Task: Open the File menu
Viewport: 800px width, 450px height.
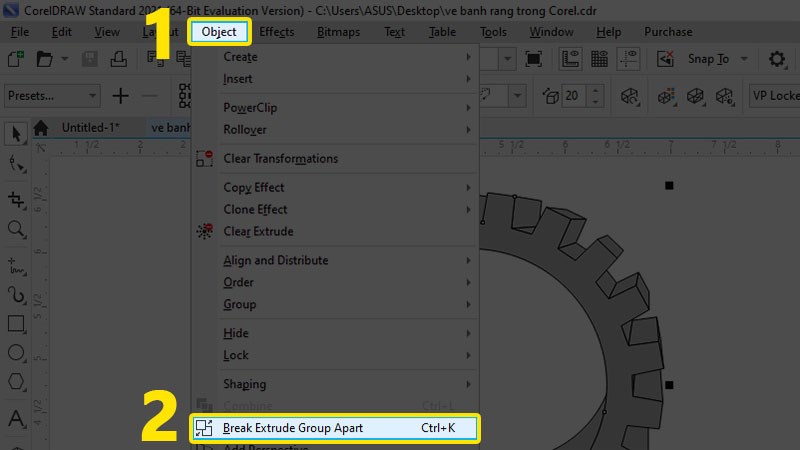Action: [x=20, y=32]
